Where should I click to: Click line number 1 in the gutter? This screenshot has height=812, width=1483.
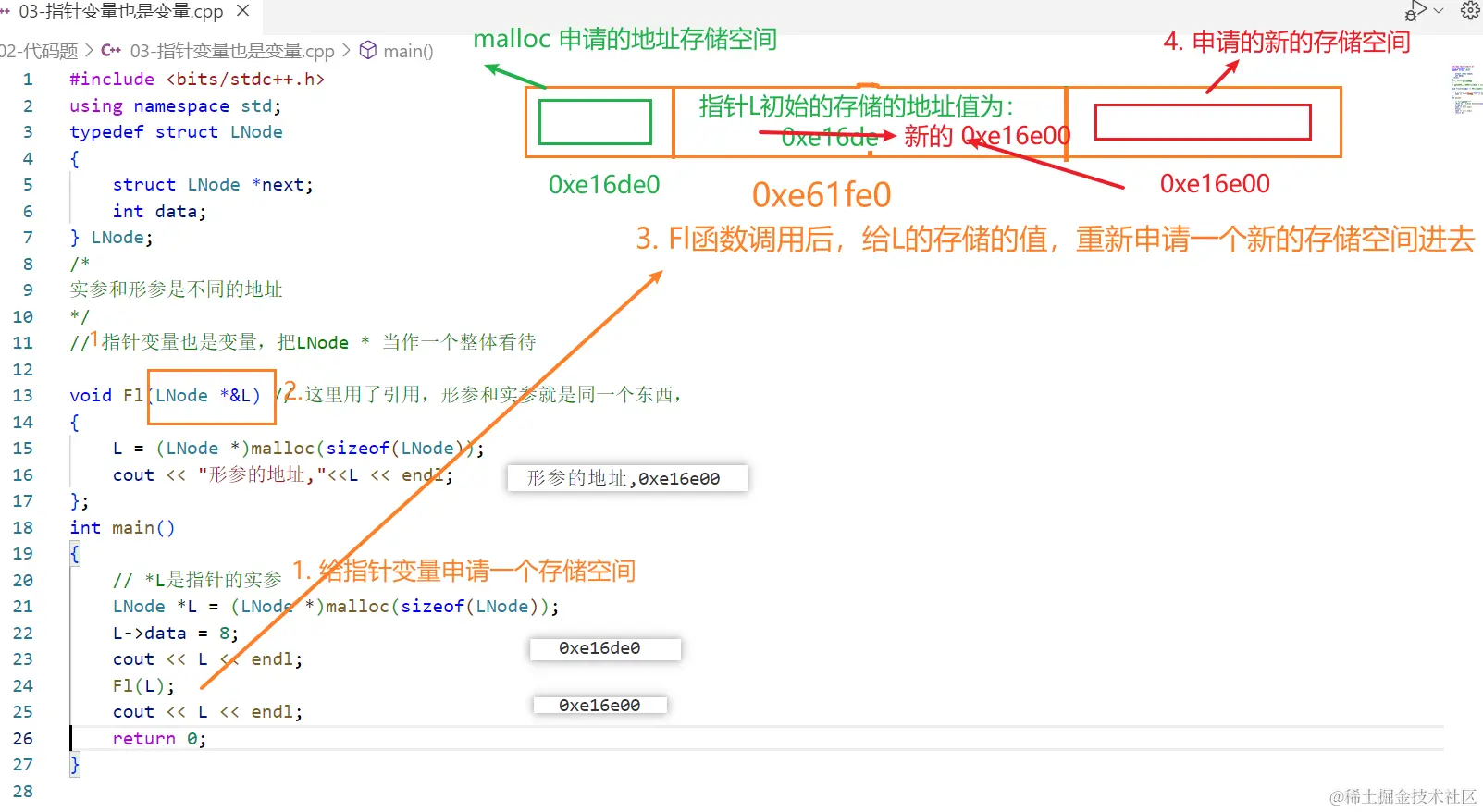tap(28, 80)
